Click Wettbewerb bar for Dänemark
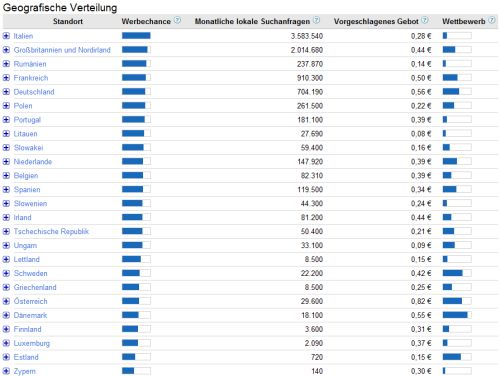Viewport: 500px width, 376px height. coord(457,315)
